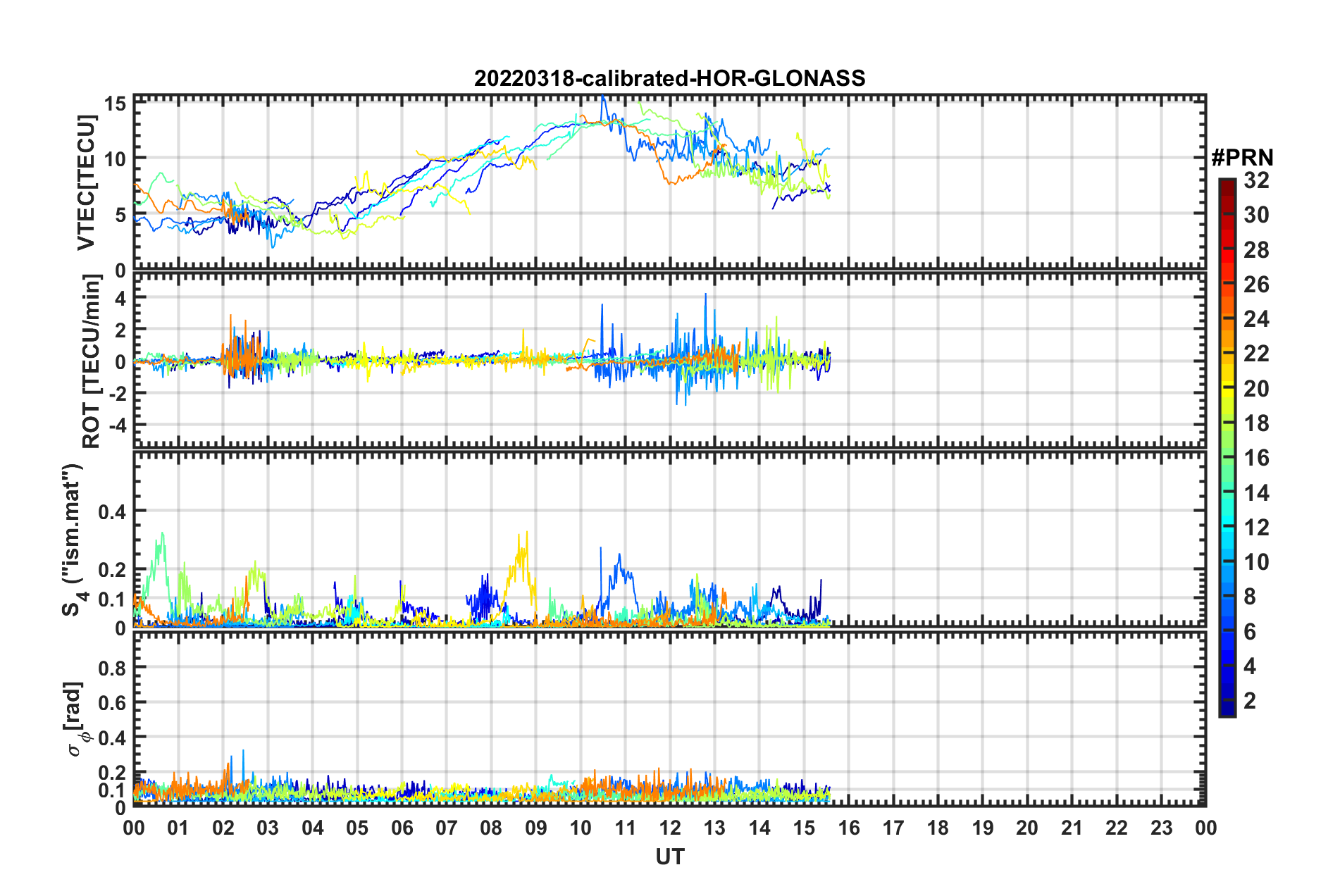Click sigma-phi axis tick label "0.8"

[113, 668]
